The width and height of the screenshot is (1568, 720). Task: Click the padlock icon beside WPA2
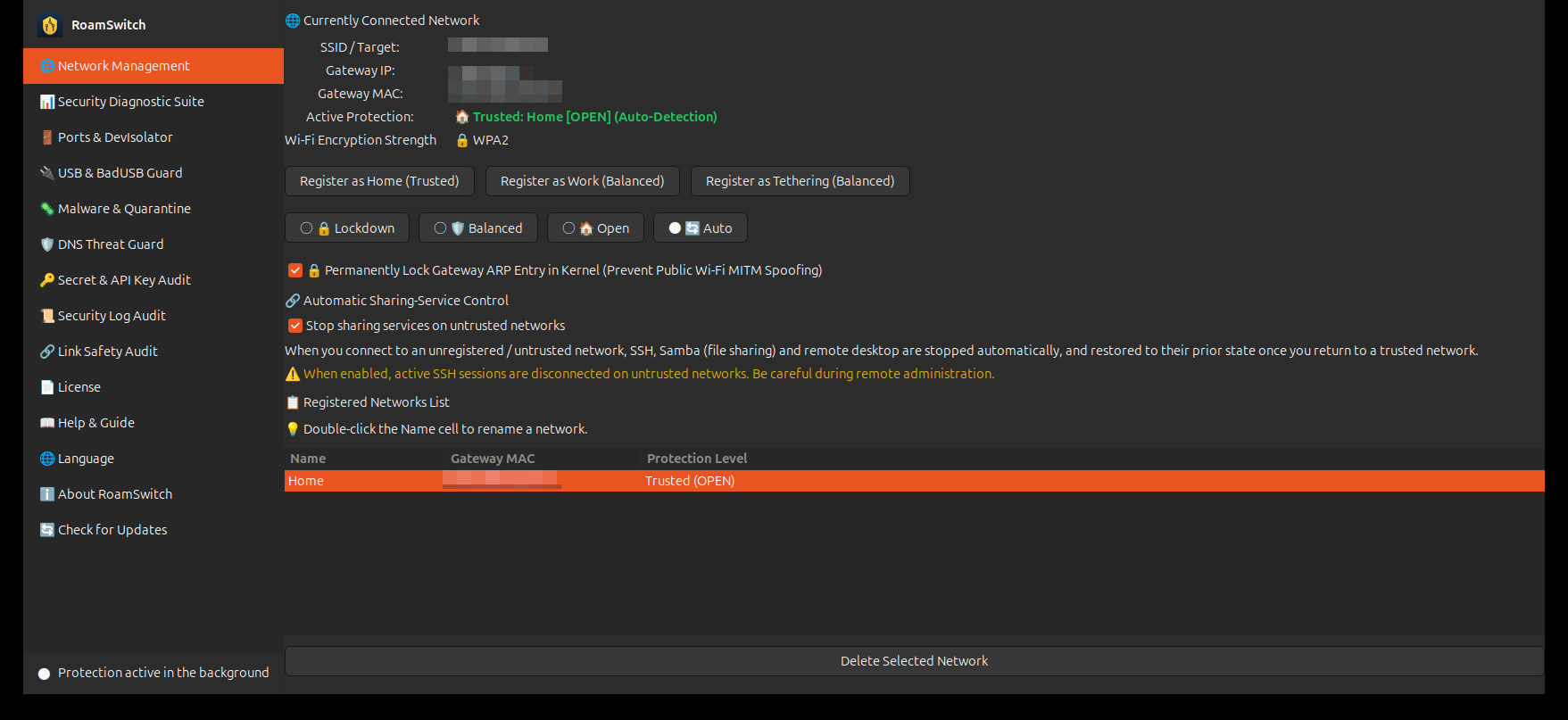[462, 140]
